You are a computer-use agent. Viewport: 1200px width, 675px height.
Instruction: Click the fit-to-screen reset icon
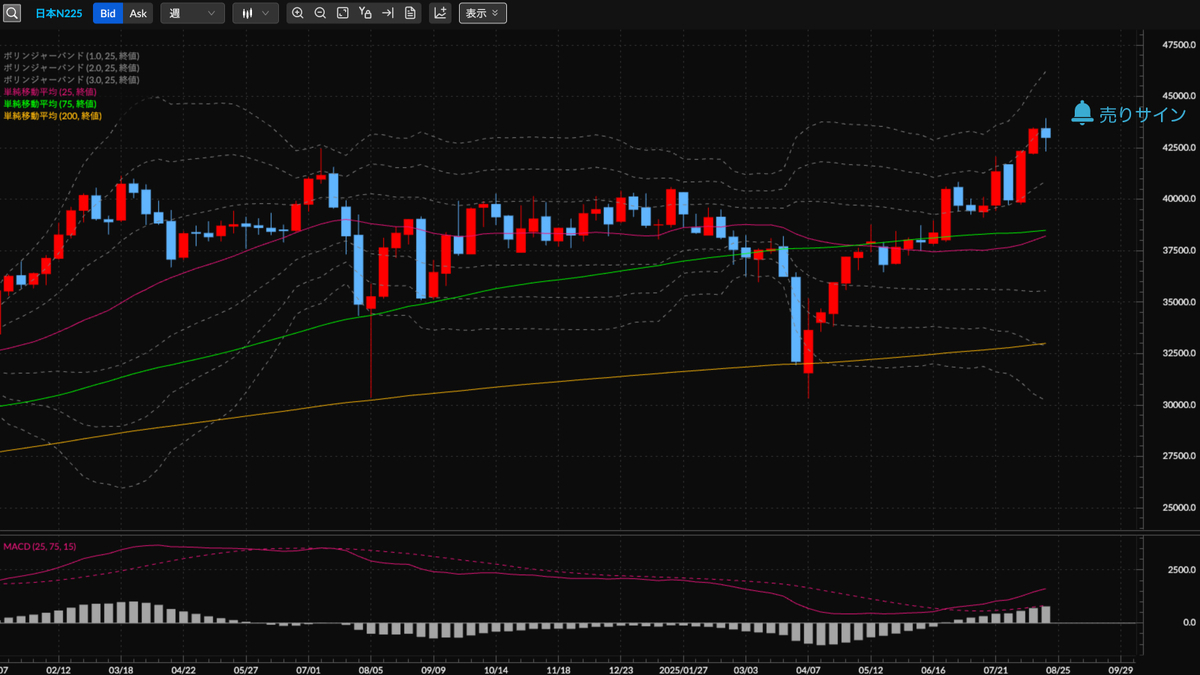click(x=343, y=13)
